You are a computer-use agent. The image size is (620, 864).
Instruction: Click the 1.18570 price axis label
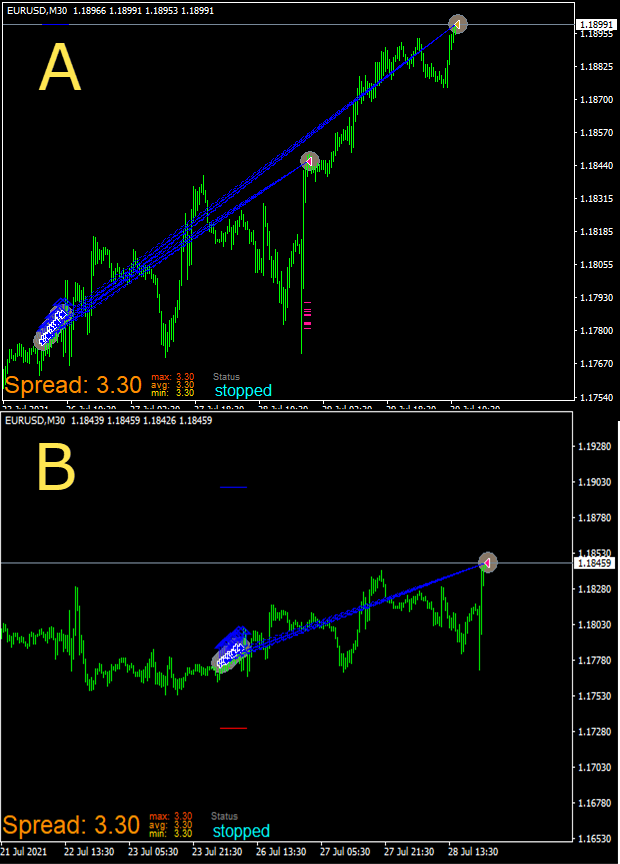(x=596, y=133)
